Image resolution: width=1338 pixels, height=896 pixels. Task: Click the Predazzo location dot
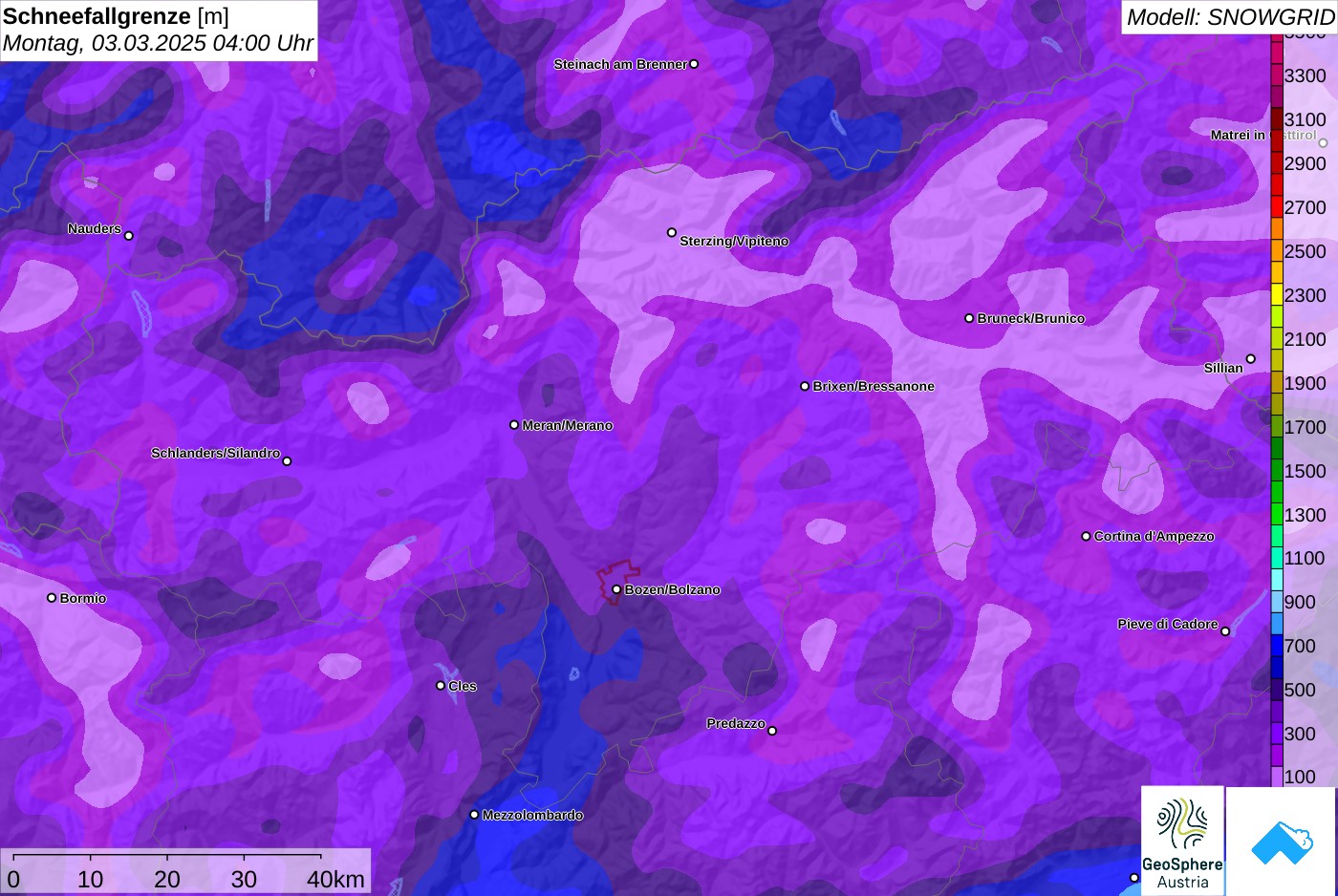(772, 731)
